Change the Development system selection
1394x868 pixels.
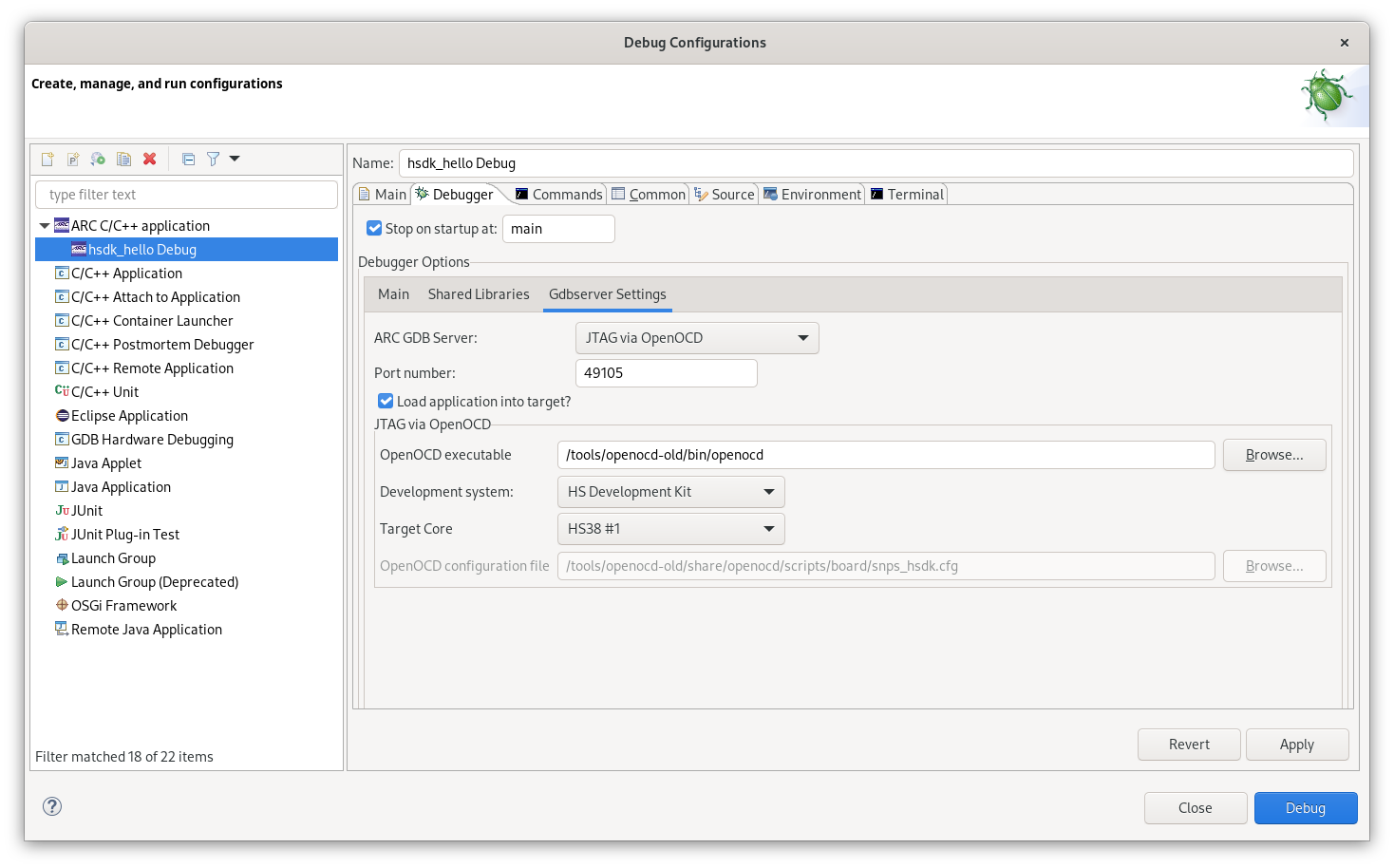(670, 492)
